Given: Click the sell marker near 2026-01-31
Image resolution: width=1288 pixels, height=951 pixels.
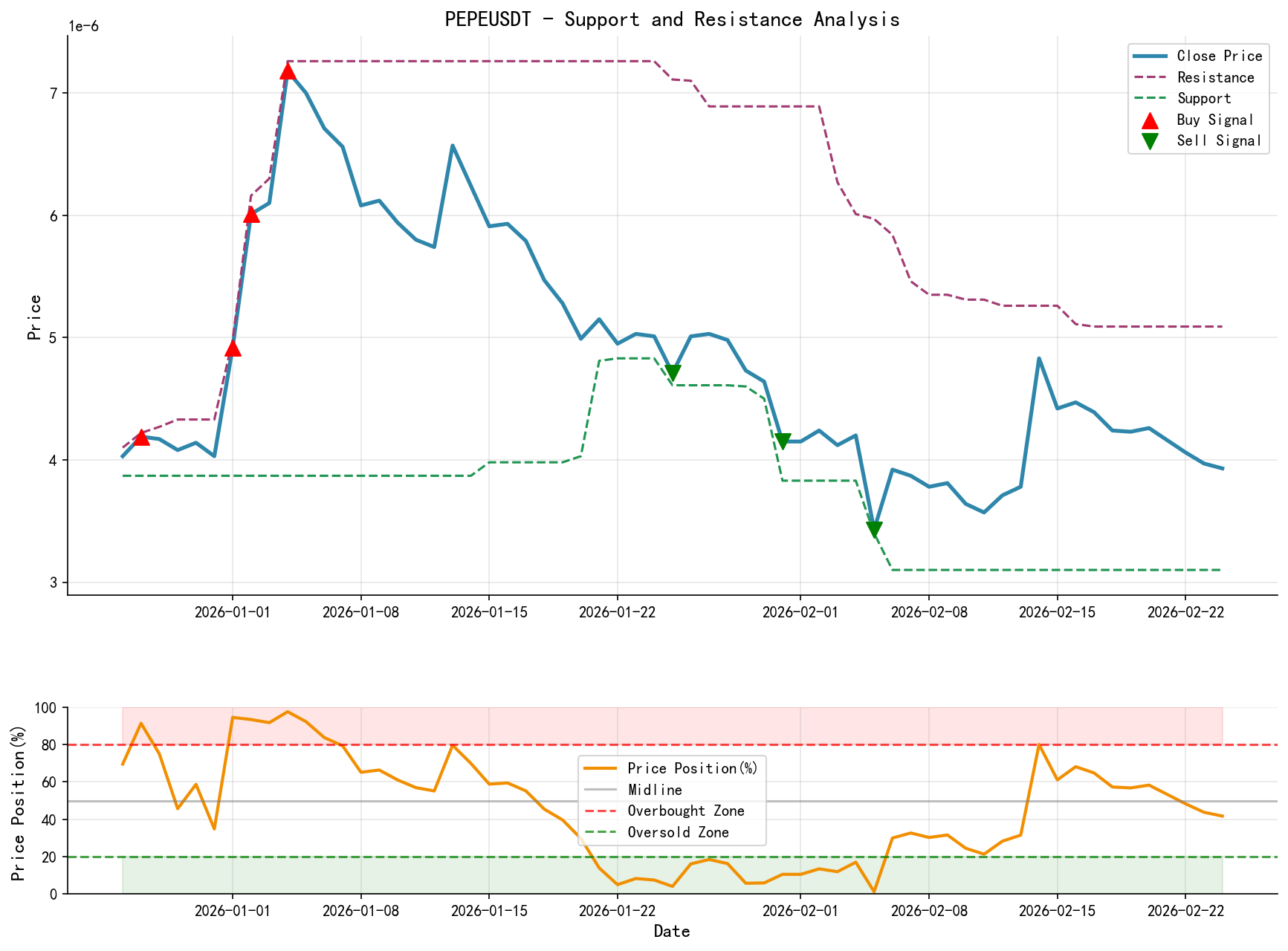Looking at the screenshot, I should tap(784, 441).
